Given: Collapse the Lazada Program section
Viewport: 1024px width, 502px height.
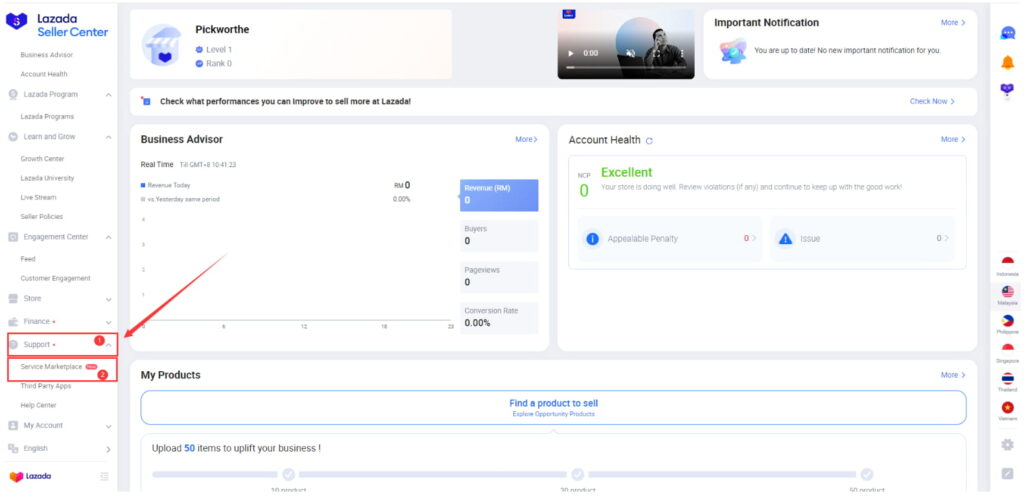Looking at the screenshot, I should 108,95.
